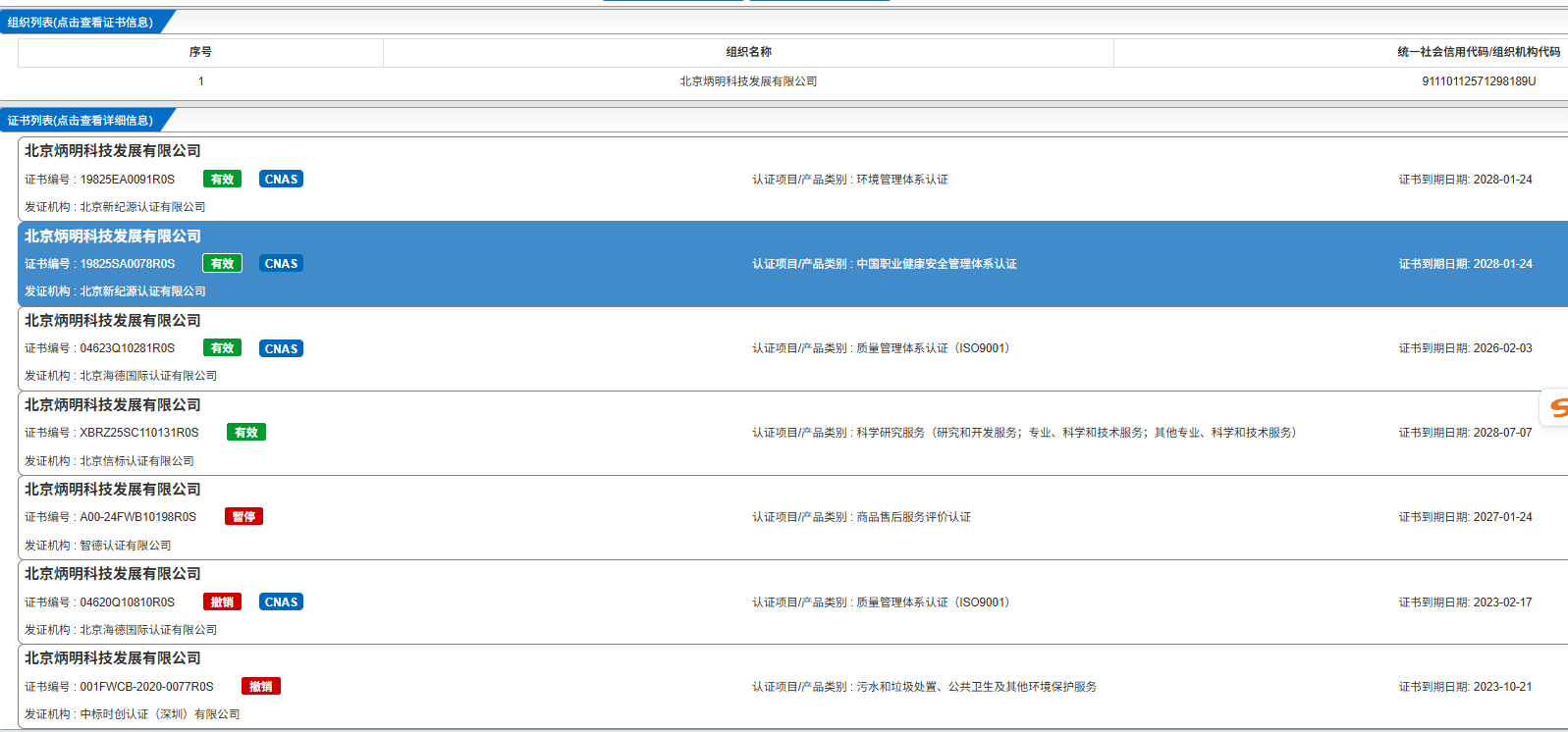Click 暂停 status badge beside A00-24FWB10198R0S
1568x732 pixels.
pos(243,516)
